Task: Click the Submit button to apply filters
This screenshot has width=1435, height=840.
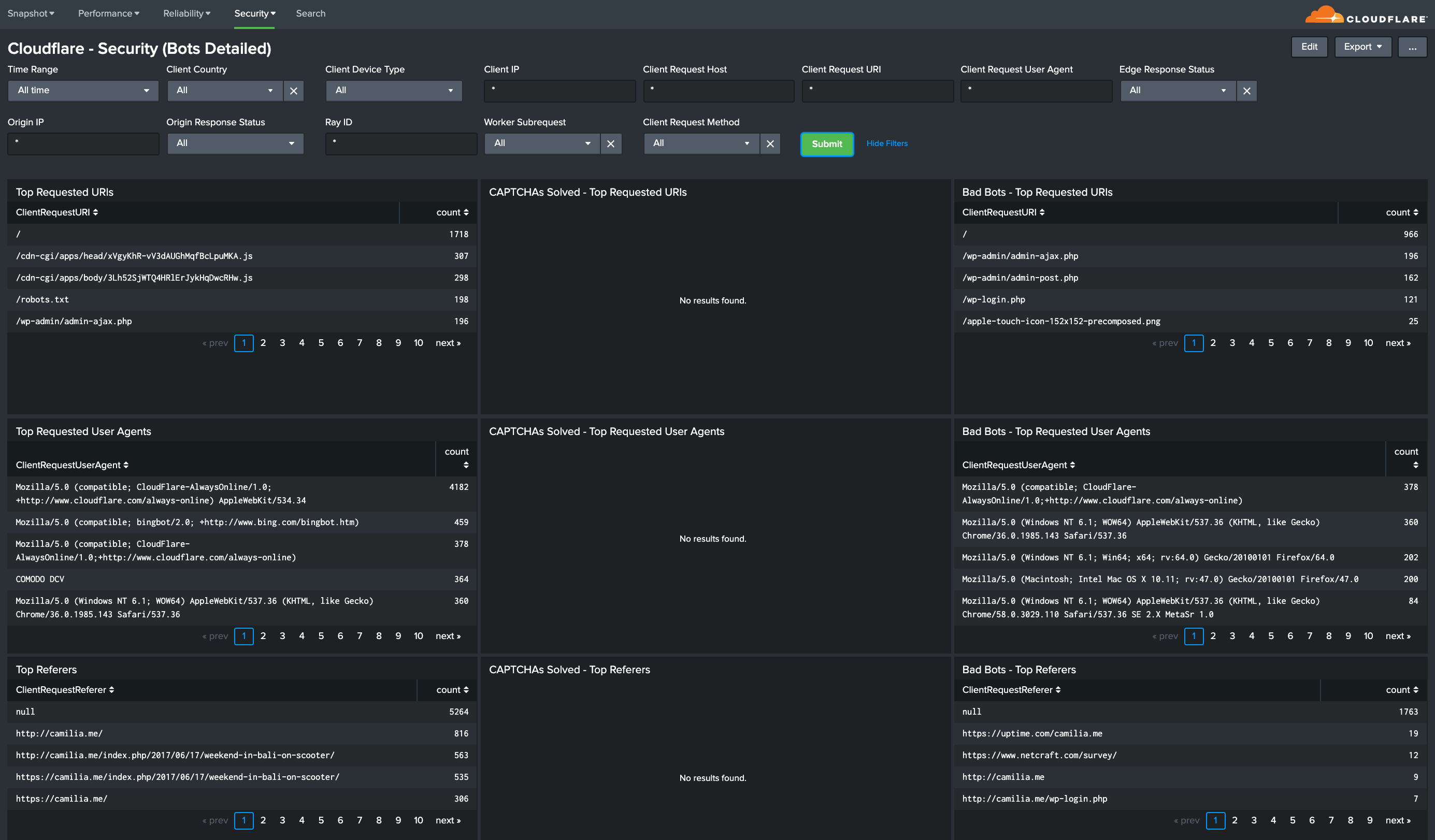Action: (826, 143)
